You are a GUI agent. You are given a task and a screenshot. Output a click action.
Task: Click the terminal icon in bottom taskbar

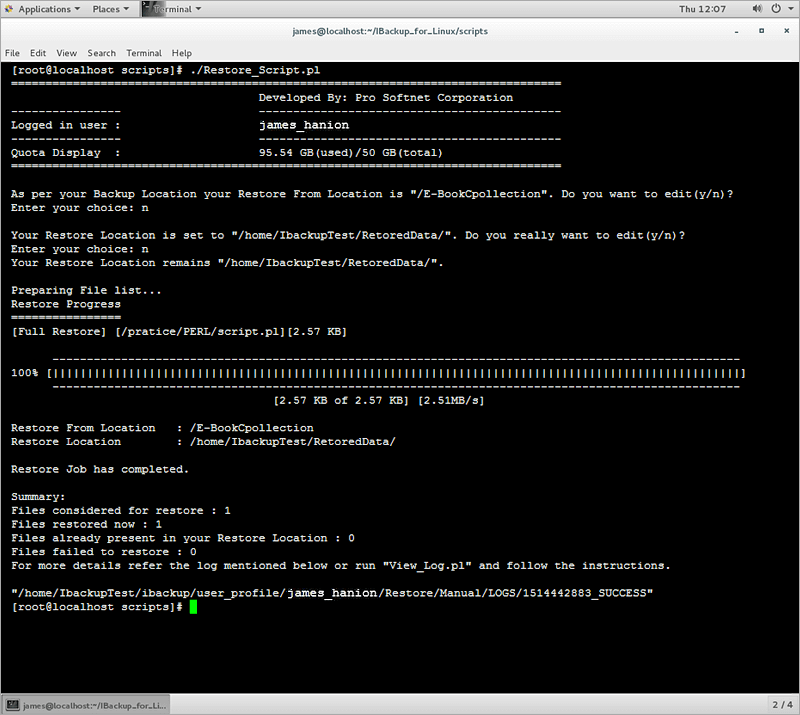[13, 705]
